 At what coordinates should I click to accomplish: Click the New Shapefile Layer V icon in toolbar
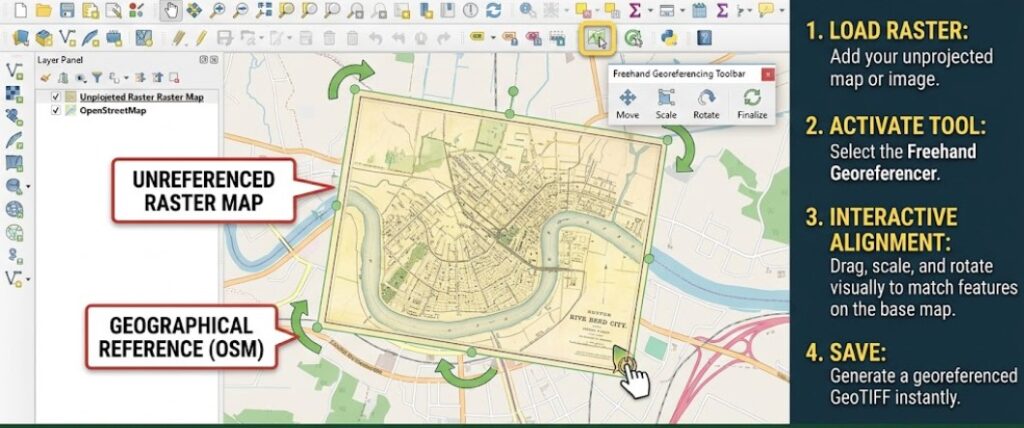coord(67,38)
